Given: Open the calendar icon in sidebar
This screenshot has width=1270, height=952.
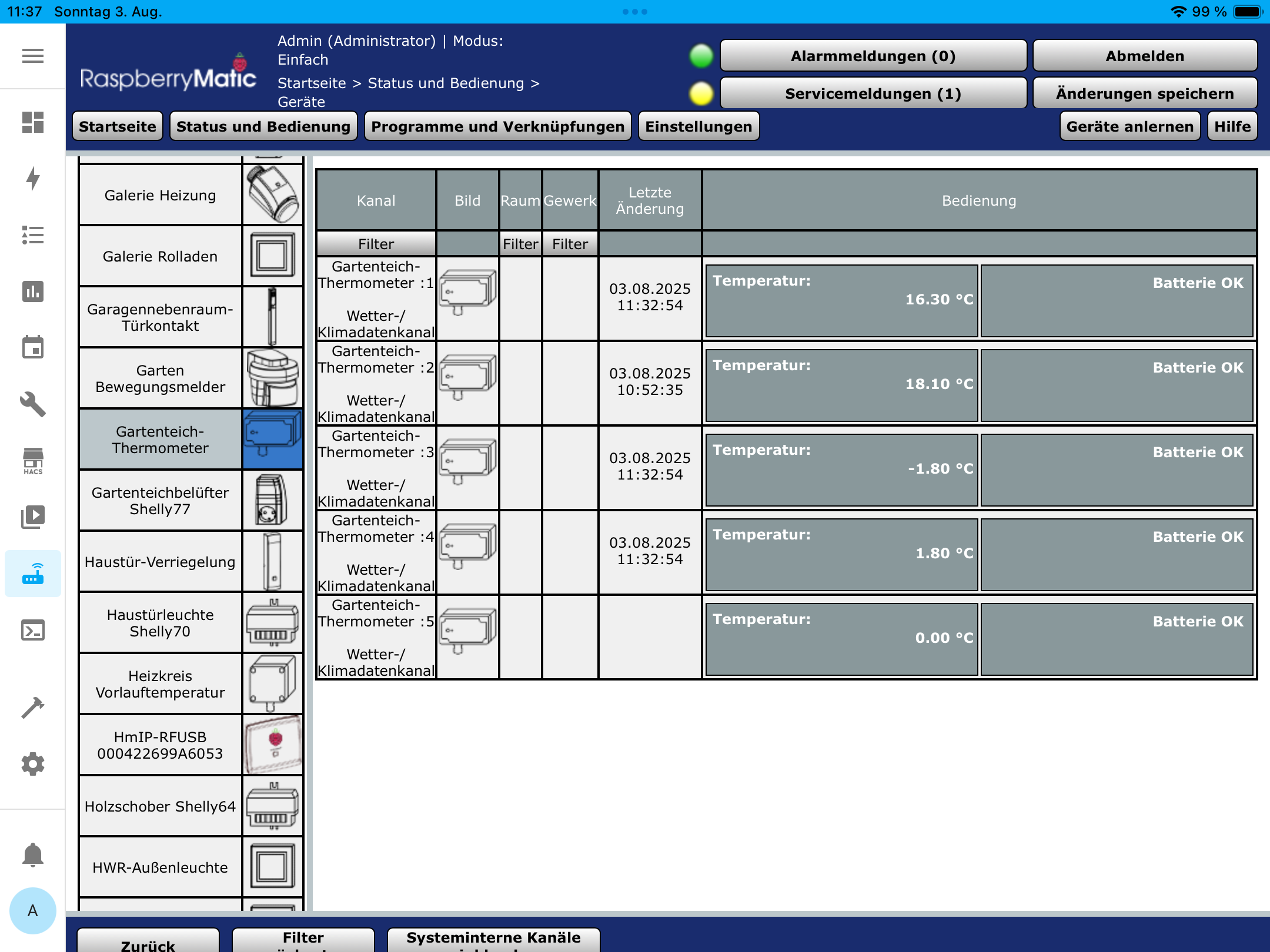Looking at the screenshot, I should tap(32, 348).
